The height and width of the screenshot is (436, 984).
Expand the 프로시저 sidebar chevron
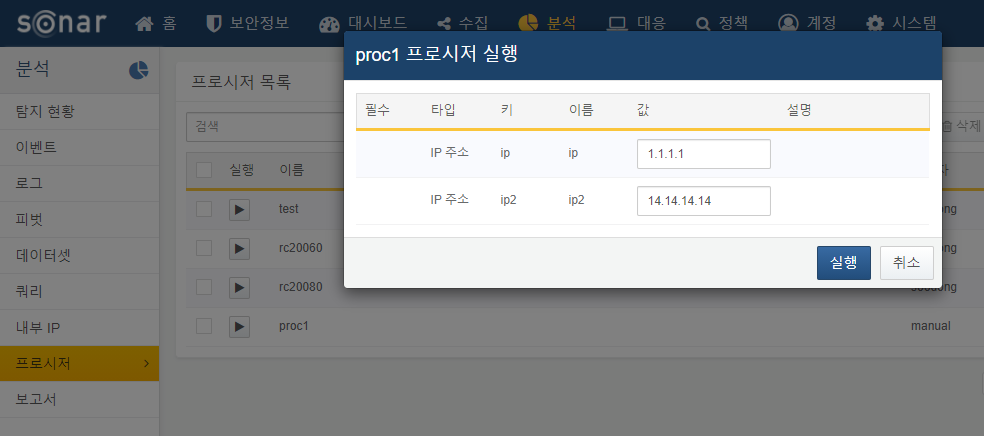[x=146, y=363]
